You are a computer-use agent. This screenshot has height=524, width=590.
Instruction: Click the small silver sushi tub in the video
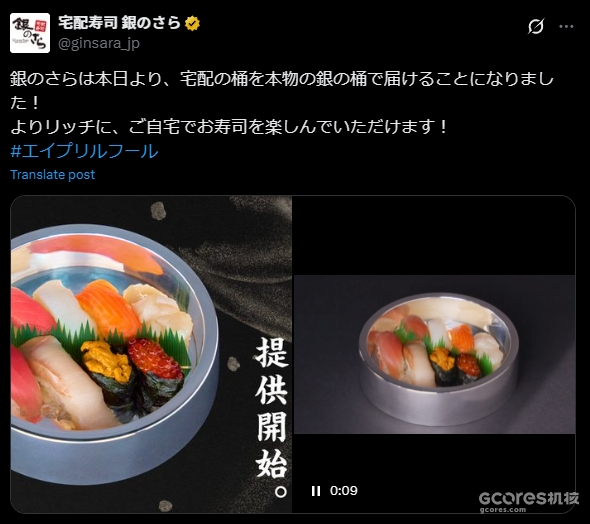tap(438, 359)
